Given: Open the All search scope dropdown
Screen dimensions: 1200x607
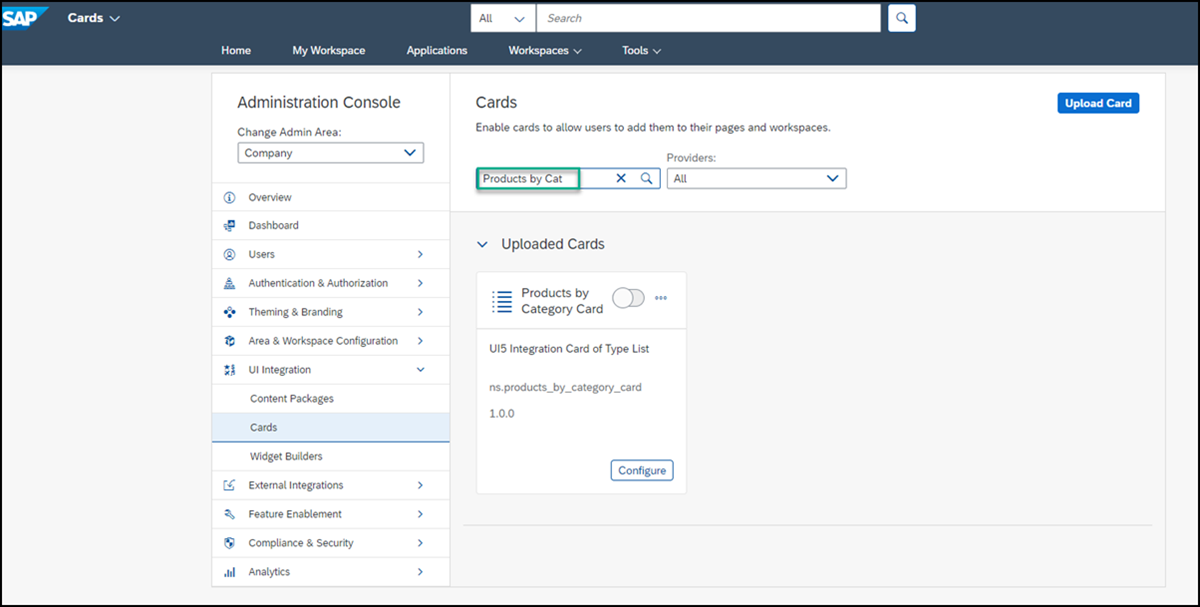Looking at the screenshot, I should pos(503,18).
